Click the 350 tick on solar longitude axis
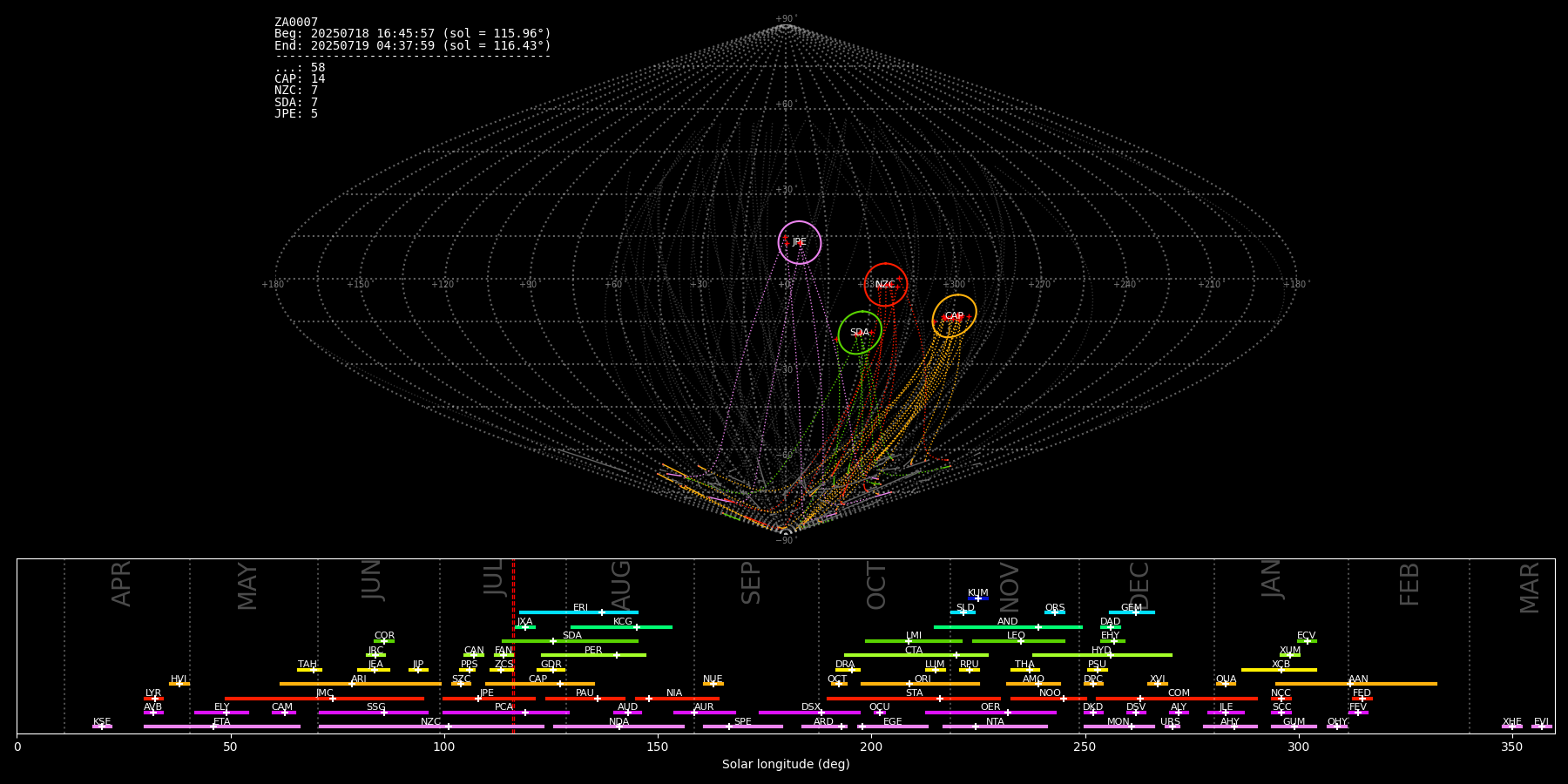 pyautogui.click(x=1512, y=747)
